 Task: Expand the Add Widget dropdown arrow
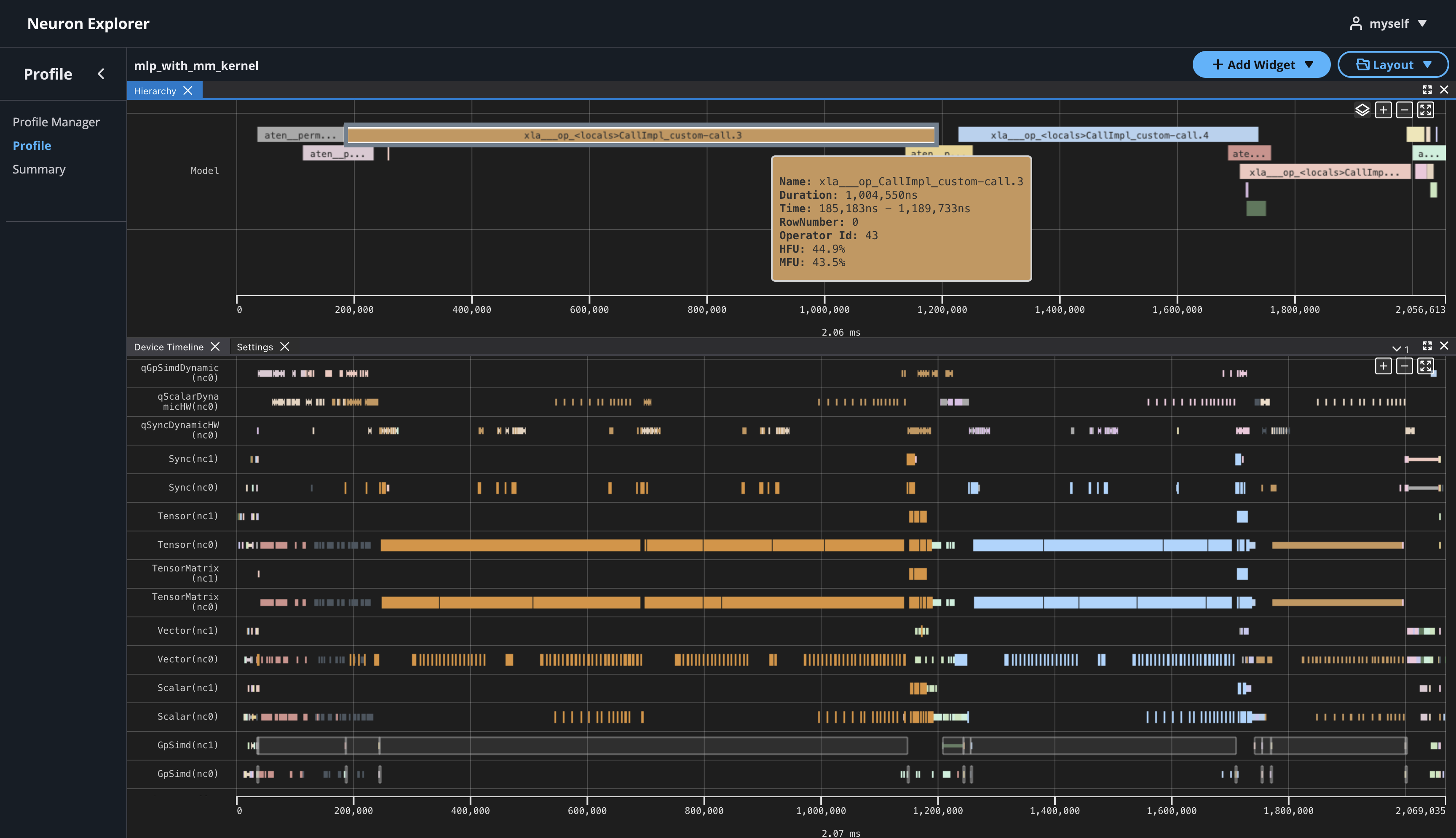point(1310,64)
